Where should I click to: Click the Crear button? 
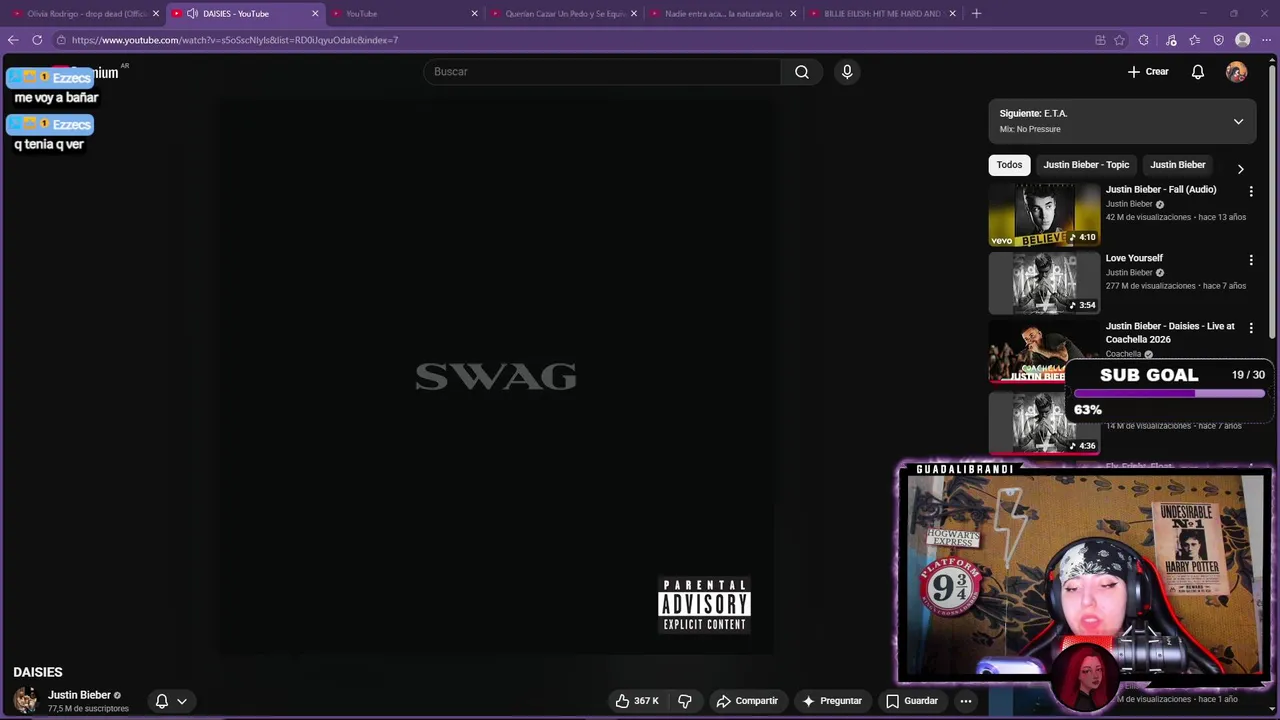(1148, 72)
